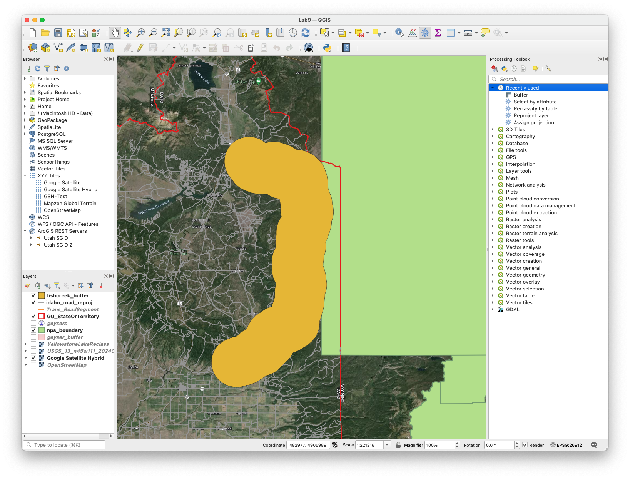Toggle visibility of the road reproj line layer

(33, 303)
